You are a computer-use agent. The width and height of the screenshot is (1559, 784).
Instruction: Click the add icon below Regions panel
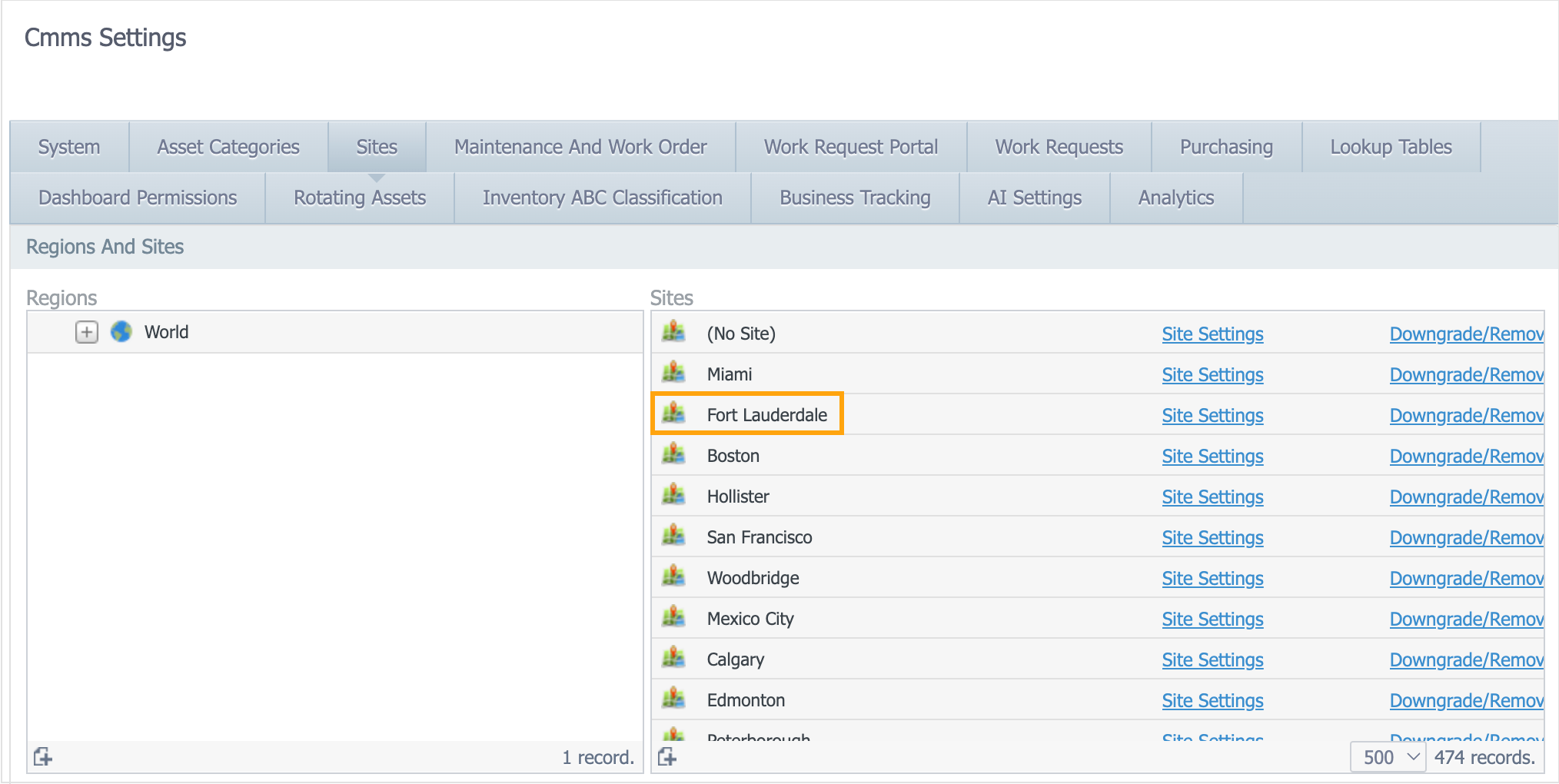[43, 757]
